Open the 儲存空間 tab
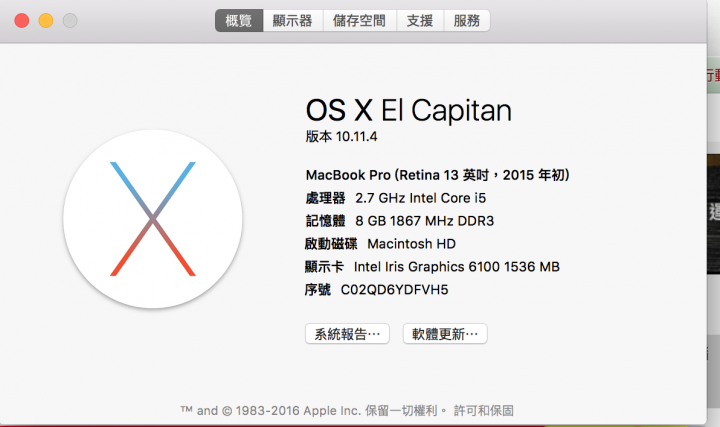This screenshot has height=427, width=720. (360, 21)
